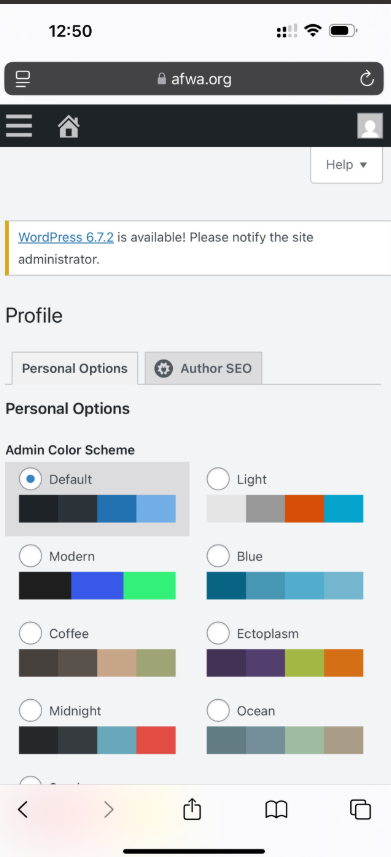This screenshot has width=391, height=857.
Task: Expand the Help dropdown
Action: [x=346, y=165]
